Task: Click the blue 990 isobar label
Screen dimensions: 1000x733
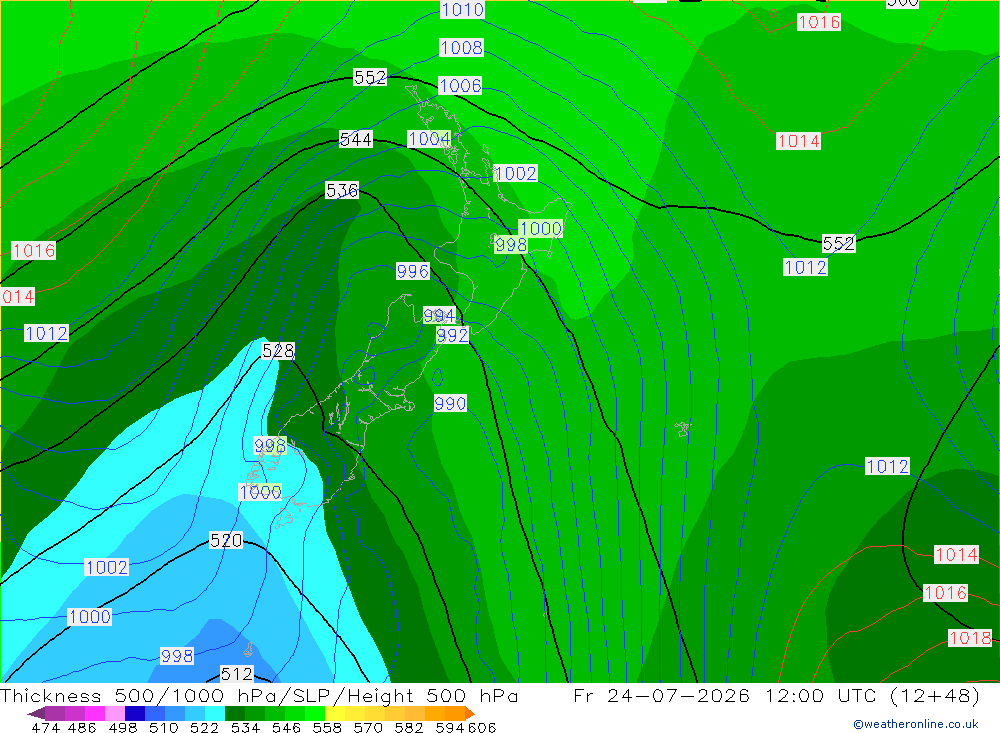Action: point(450,403)
